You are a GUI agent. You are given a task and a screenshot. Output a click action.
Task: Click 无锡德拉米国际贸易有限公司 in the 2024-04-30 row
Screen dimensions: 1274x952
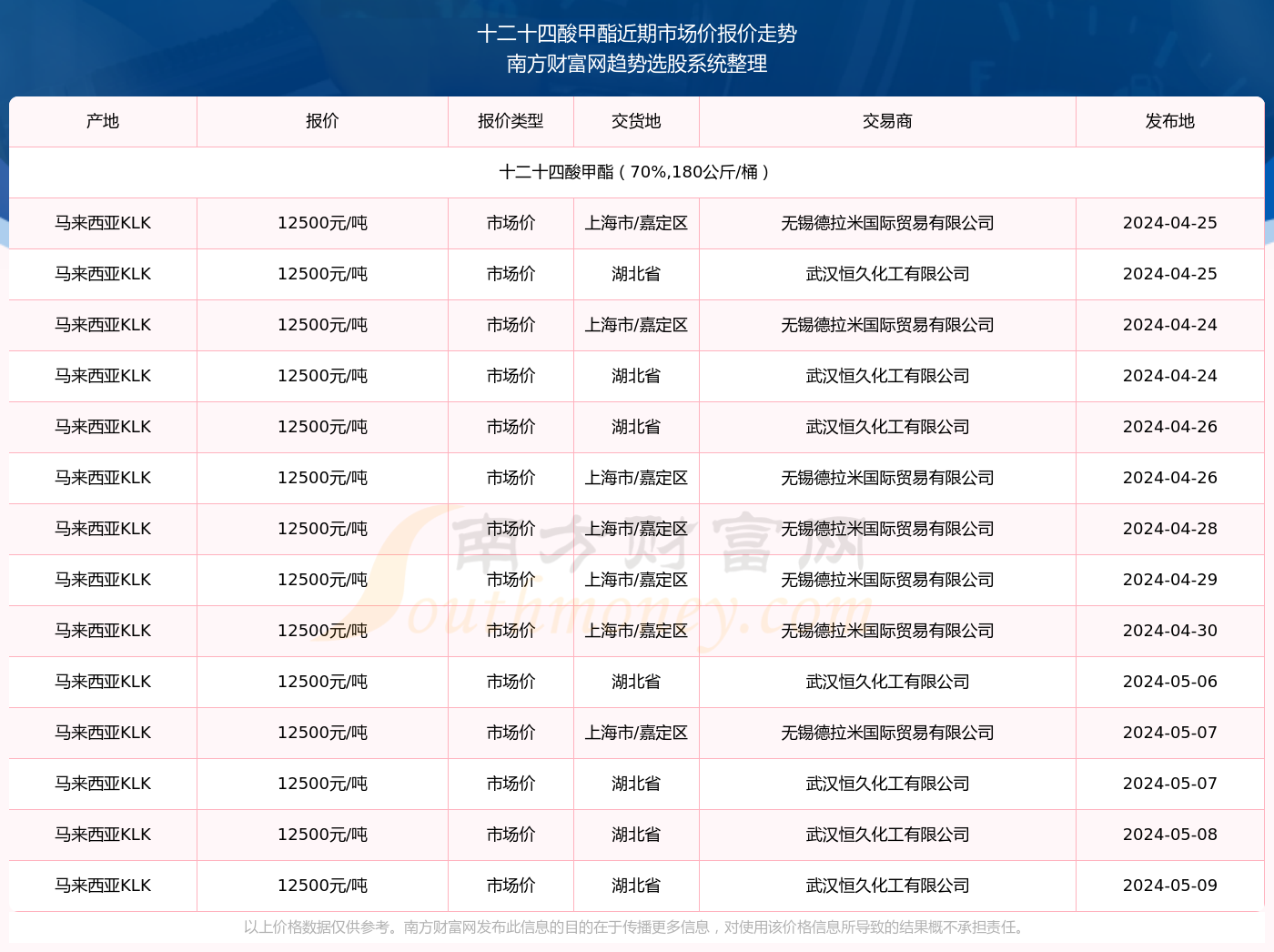[x=887, y=631]
